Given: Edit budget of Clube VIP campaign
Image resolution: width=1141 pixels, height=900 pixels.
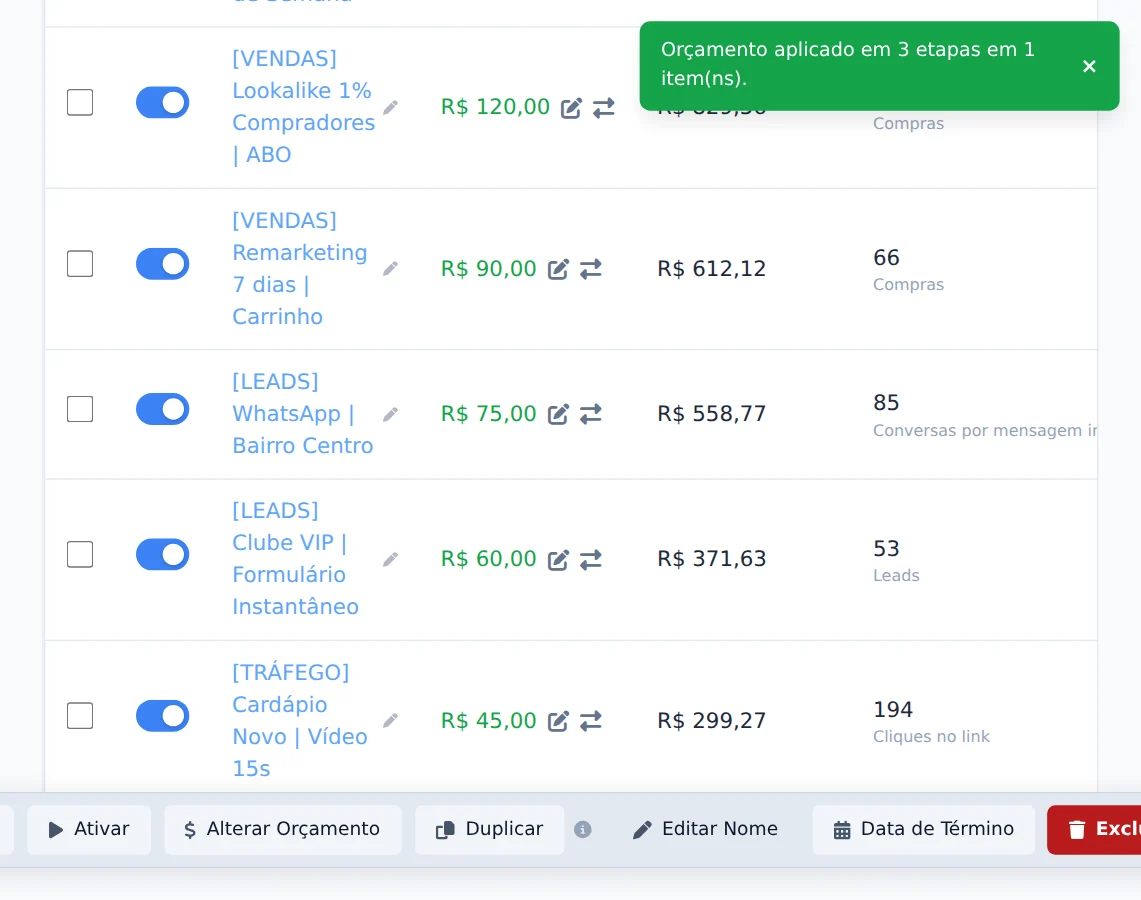Looking at the screenshot, I should click(558, 559).
